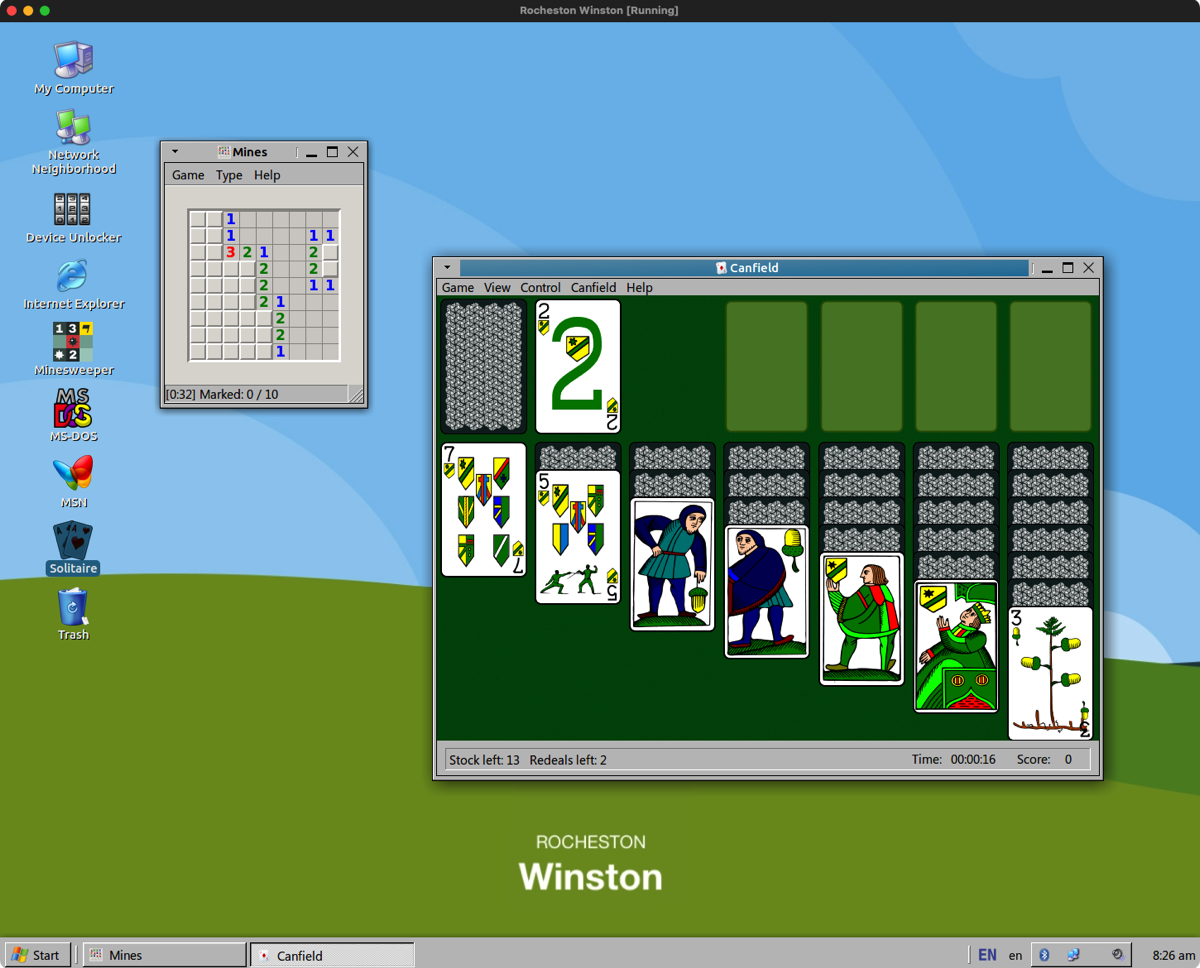
Task: Click the face-down stock pile
Action: pos(484,367)
